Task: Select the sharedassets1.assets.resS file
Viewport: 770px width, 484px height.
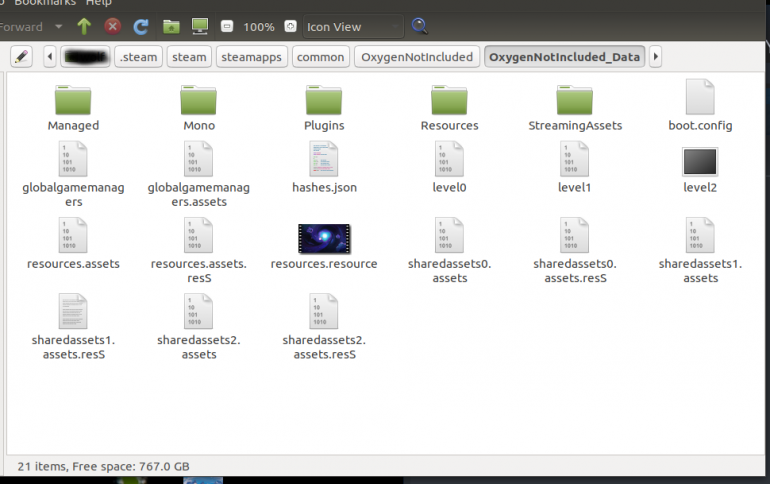Action: tap(73, 327)
